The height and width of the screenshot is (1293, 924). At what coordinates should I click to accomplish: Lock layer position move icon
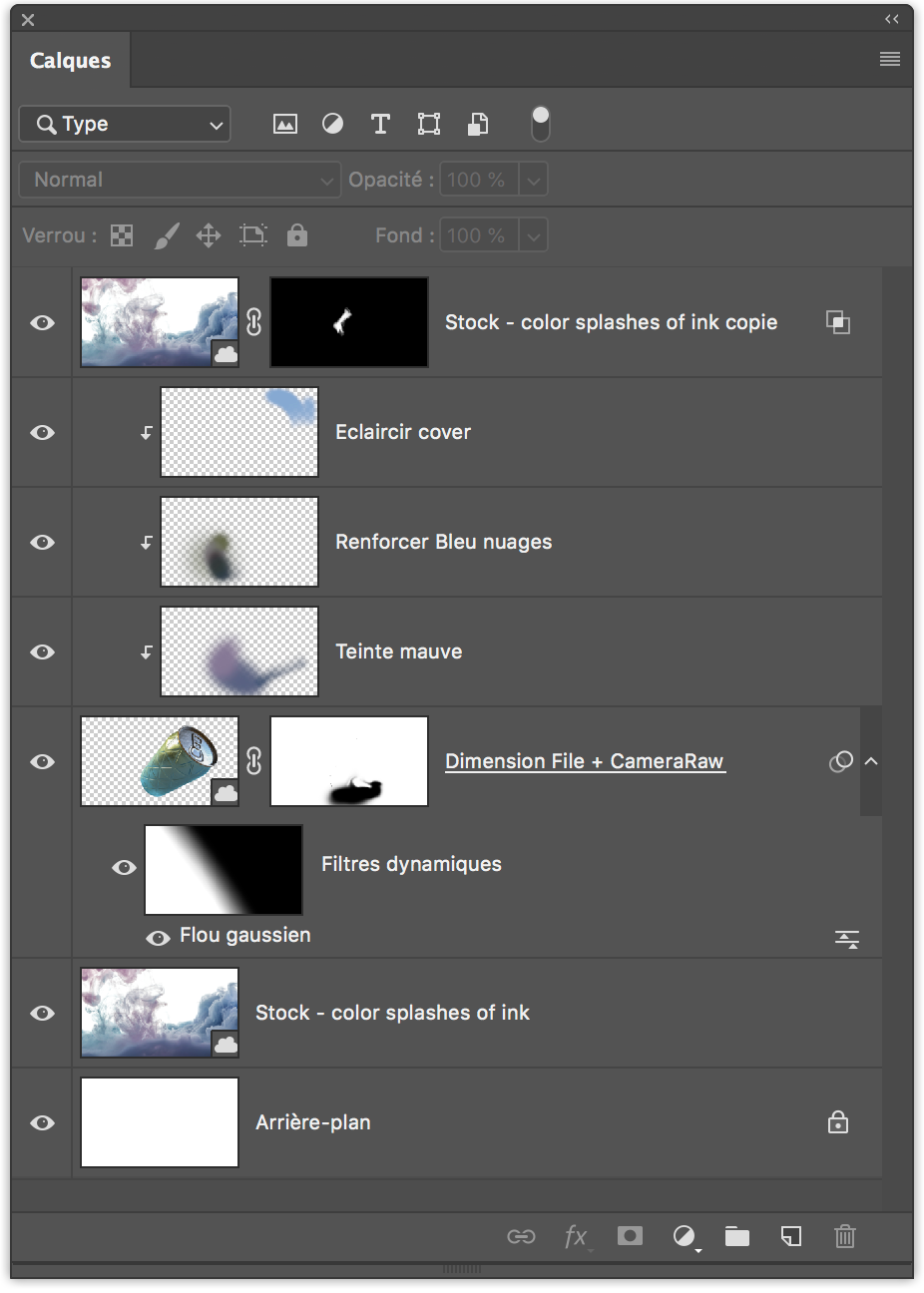tap(209, 235)
